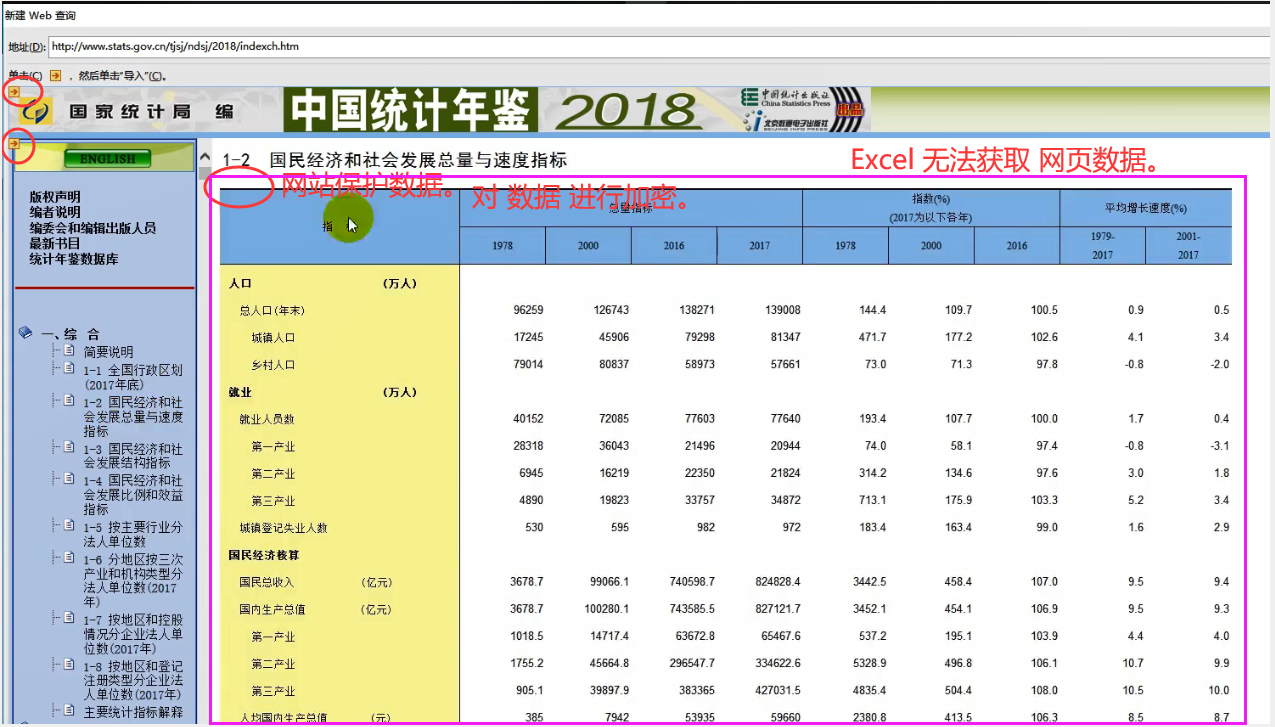Screen dimensions: 1275x727
Task: Open the 编者说明 link
Action: tap(55, 213)
